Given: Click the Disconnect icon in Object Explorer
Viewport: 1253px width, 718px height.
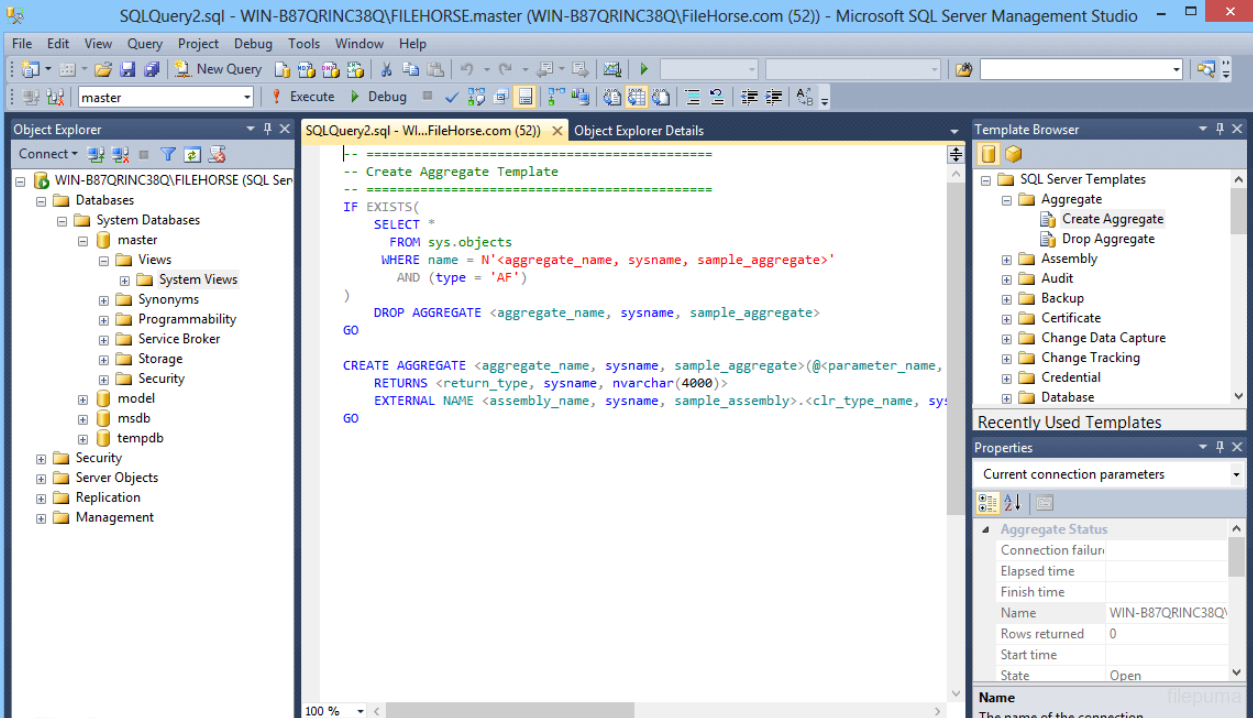Looking at the screenshot, I should coord(120,154).
